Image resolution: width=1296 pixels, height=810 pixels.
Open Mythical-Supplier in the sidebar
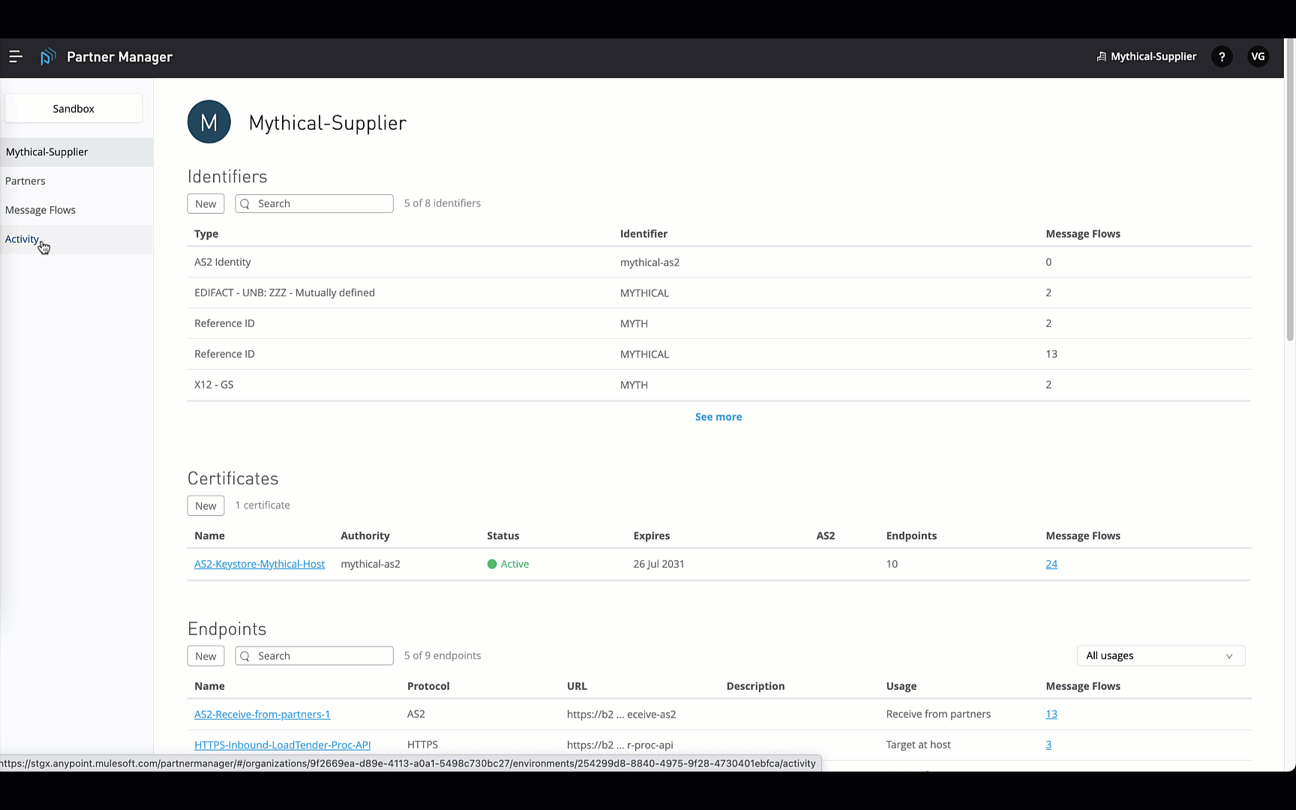coord(77,152)
